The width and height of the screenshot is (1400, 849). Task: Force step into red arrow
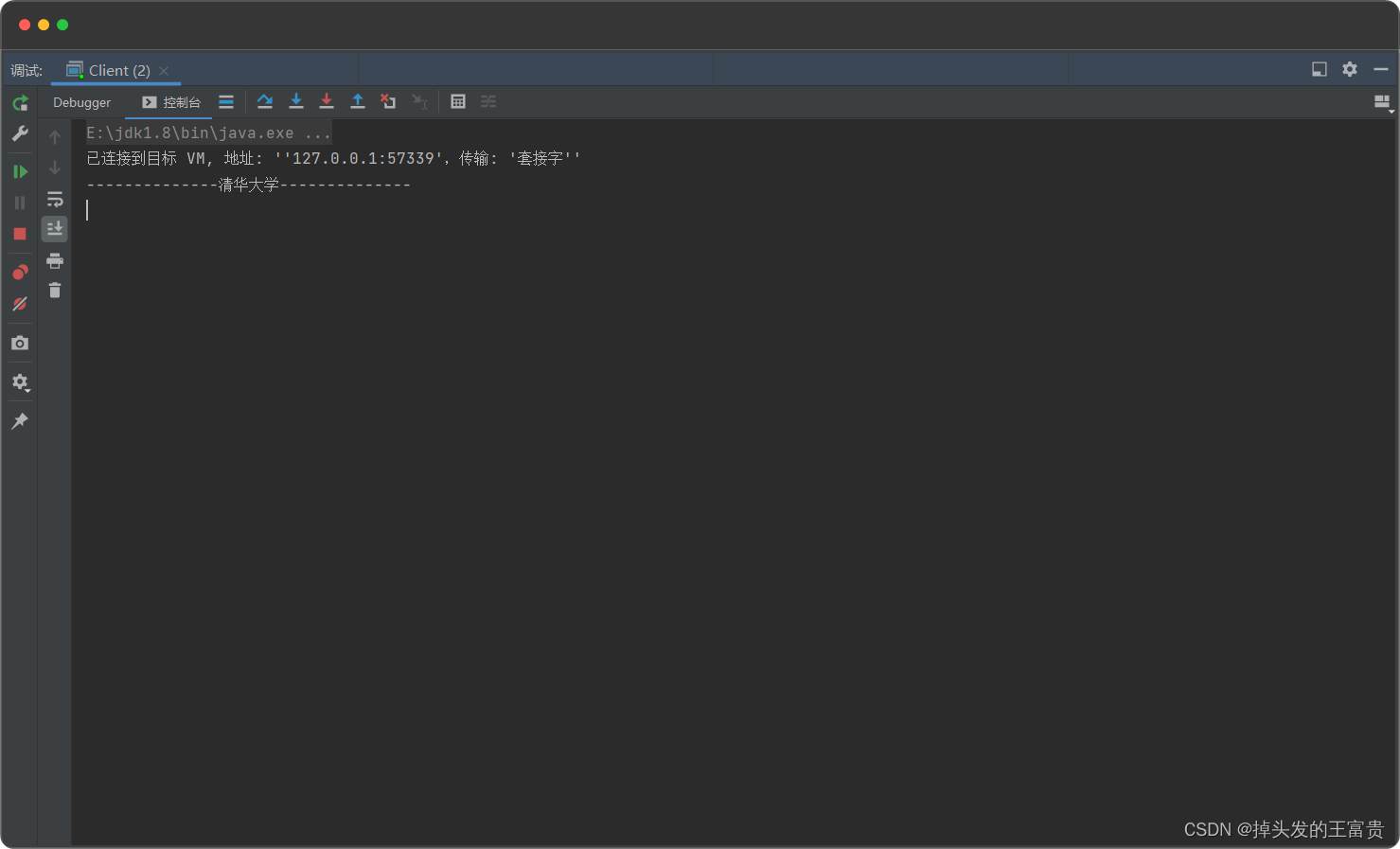[327, 101]
